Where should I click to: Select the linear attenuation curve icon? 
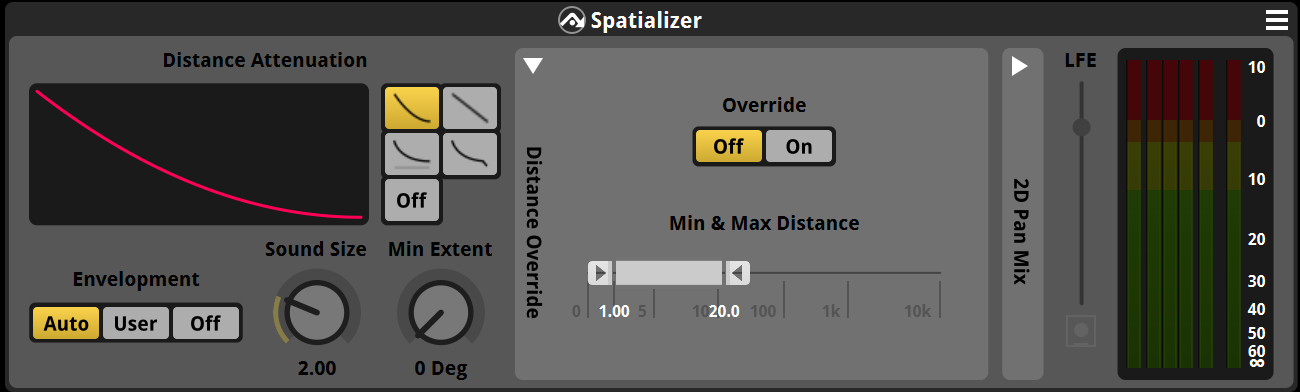[x=470, y=107]
